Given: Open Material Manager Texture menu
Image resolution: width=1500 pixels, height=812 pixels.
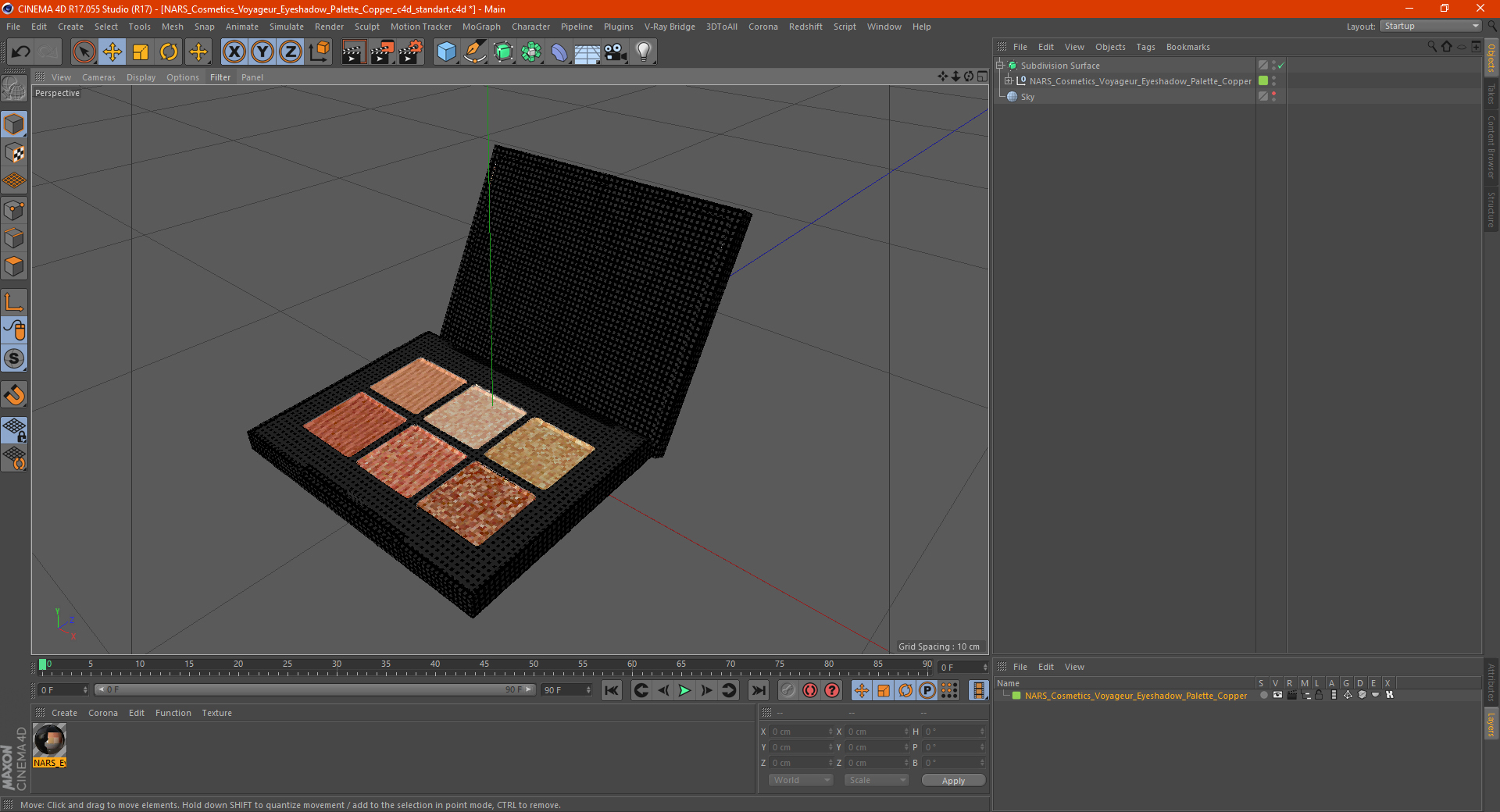Looking at the screenshot, I should (x=216, y=713).
